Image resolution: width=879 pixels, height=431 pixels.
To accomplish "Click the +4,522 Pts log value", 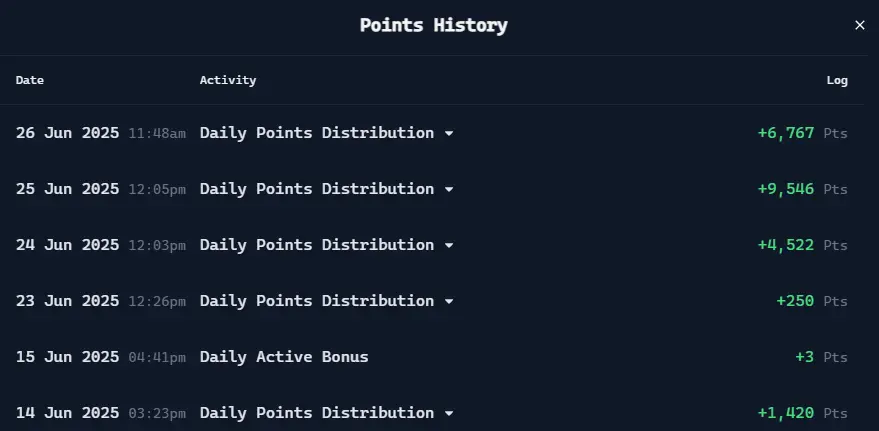I will pyautogui.click(x=802, y=245).
